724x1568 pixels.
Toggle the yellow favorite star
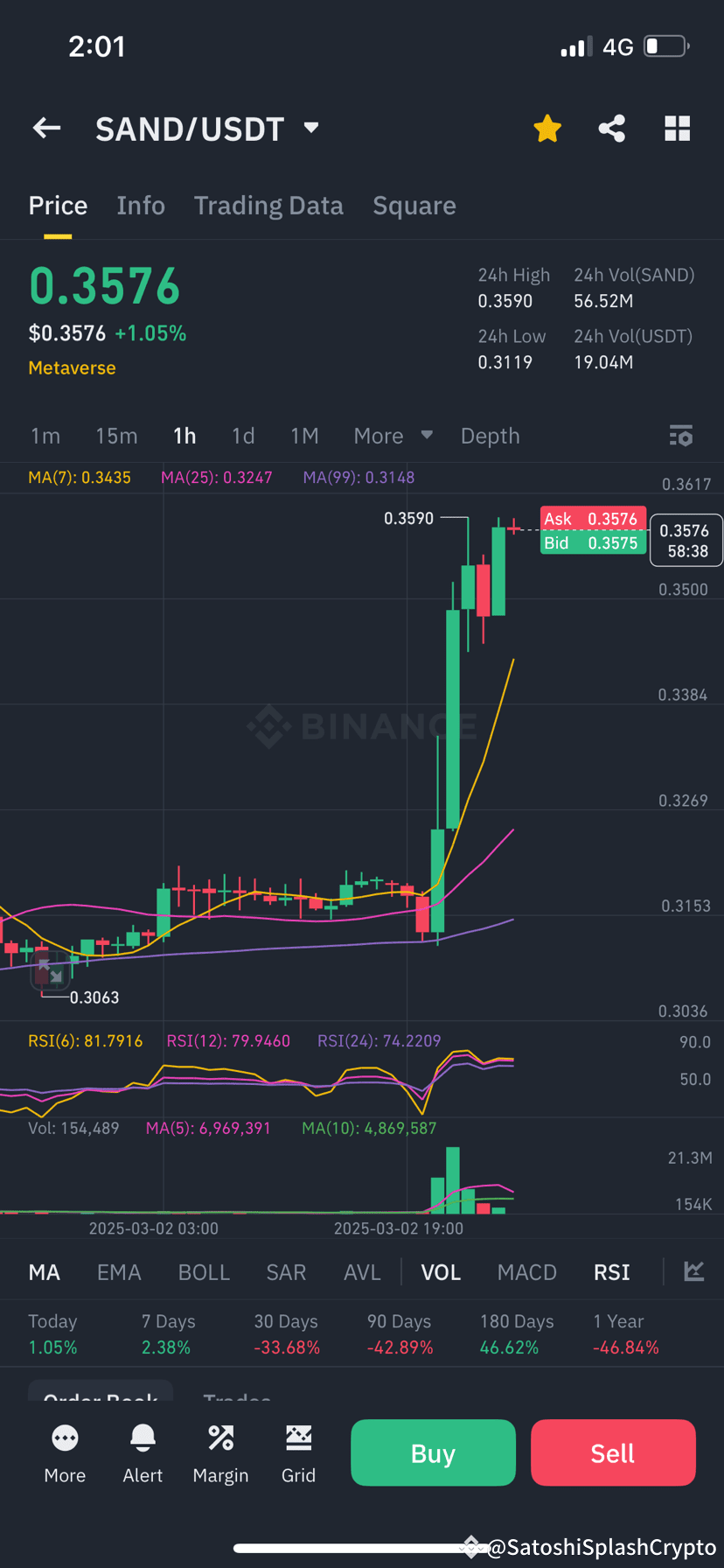coord(547,129)
